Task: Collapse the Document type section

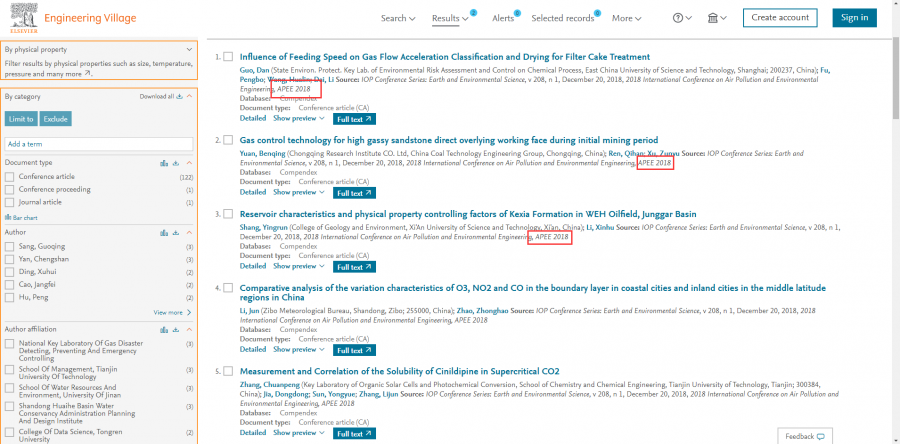Action: click(189, 163)
